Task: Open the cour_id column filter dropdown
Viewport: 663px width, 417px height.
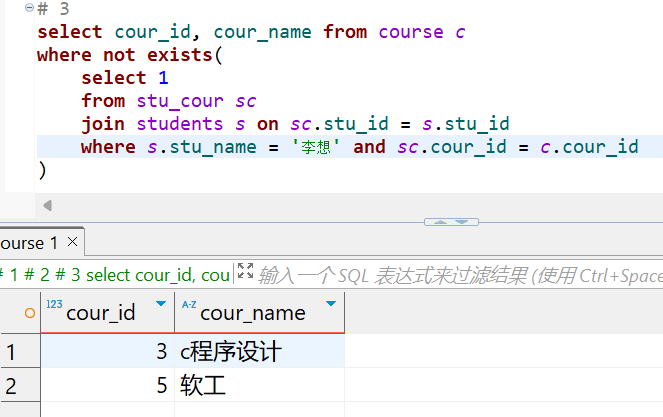Action: [x=160, y=303]
